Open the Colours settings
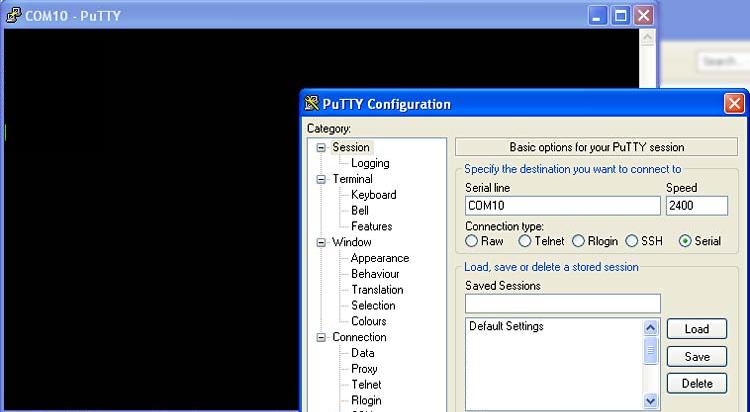 pyautogui.click(x=368, y=321)
